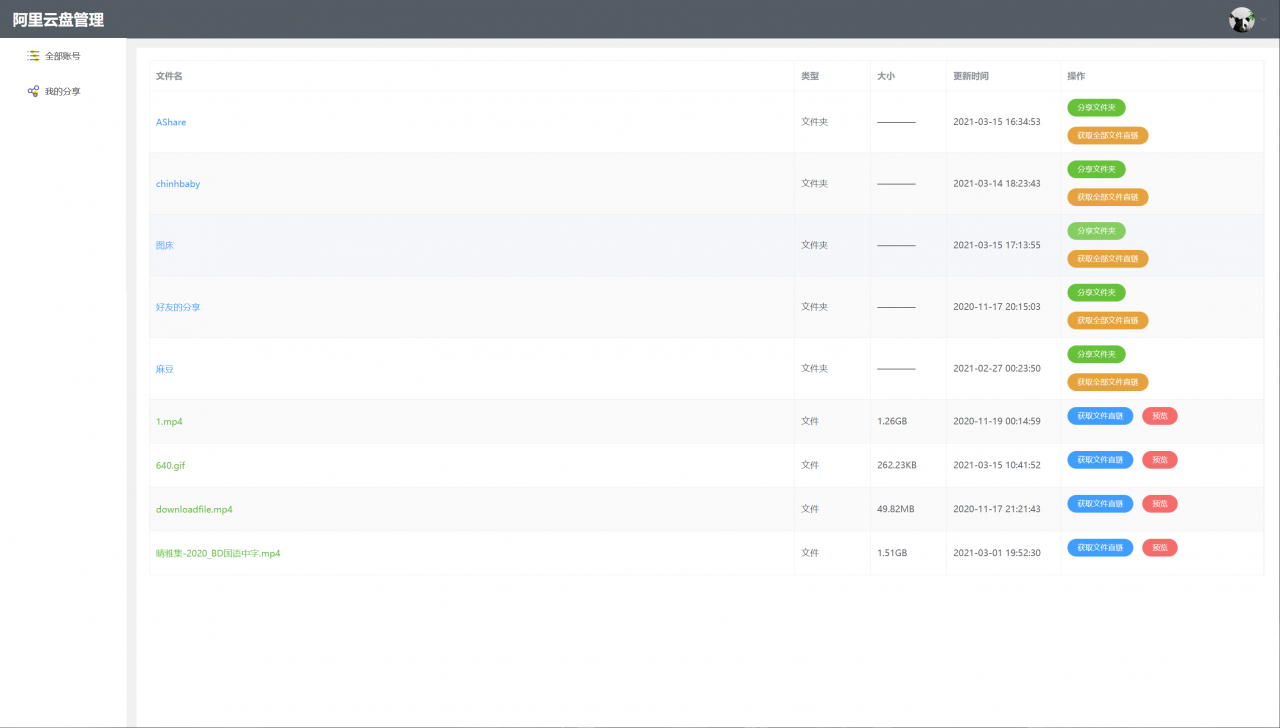1280x728 pixels.
Task: Click the 262.23KB size value
Action: point(897,466)
